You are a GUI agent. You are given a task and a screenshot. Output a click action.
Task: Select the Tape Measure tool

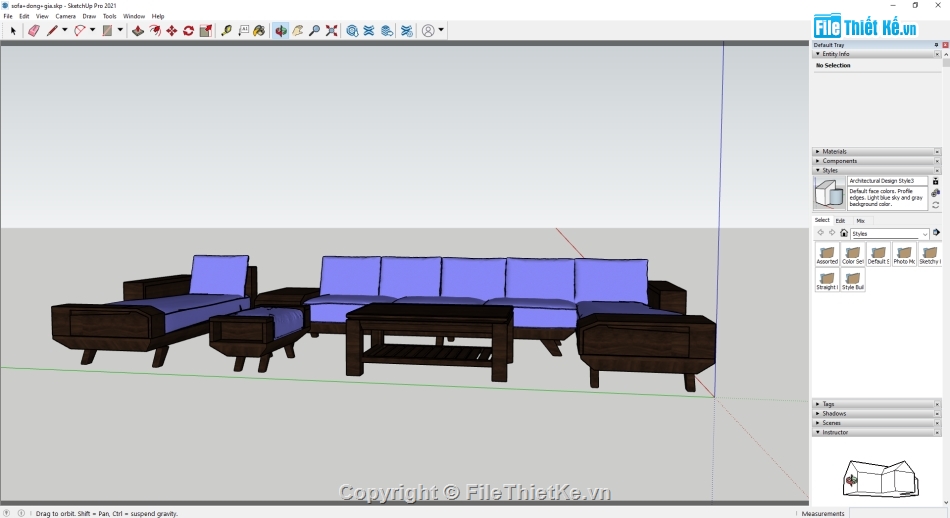point(227,30)
